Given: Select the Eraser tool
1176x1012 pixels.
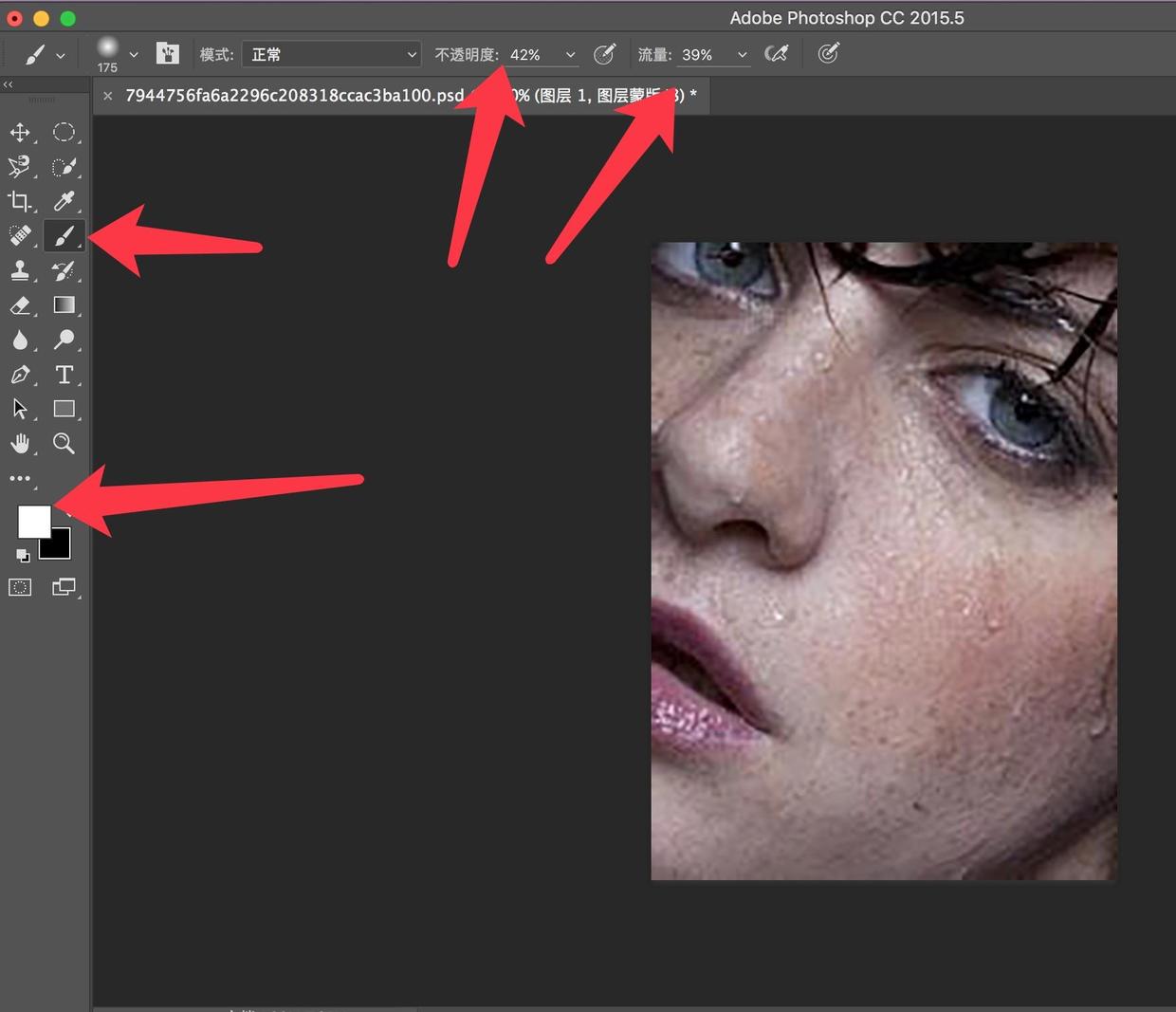Looking at the screenshot, I should click(19, 305).
